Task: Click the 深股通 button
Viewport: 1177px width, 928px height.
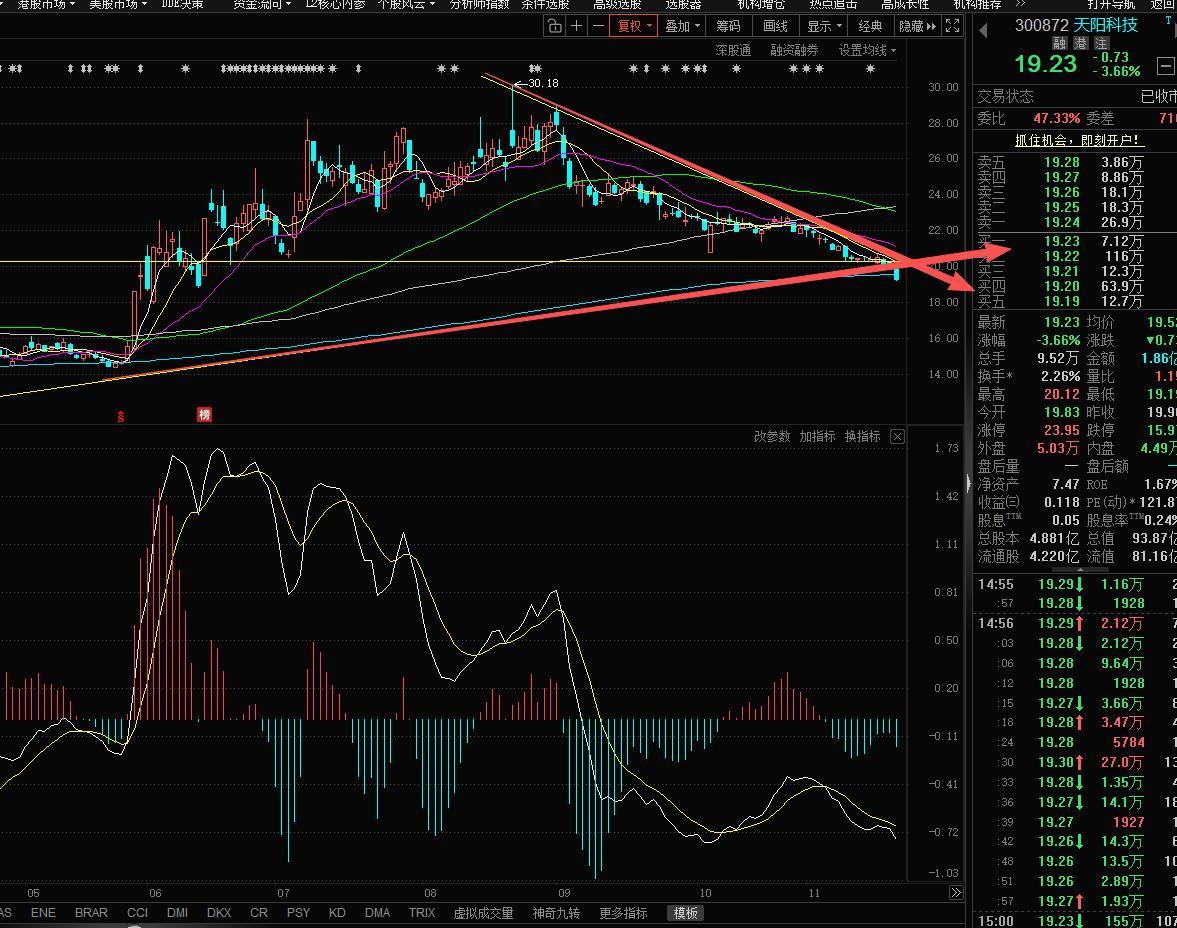Action: point(733,50)
